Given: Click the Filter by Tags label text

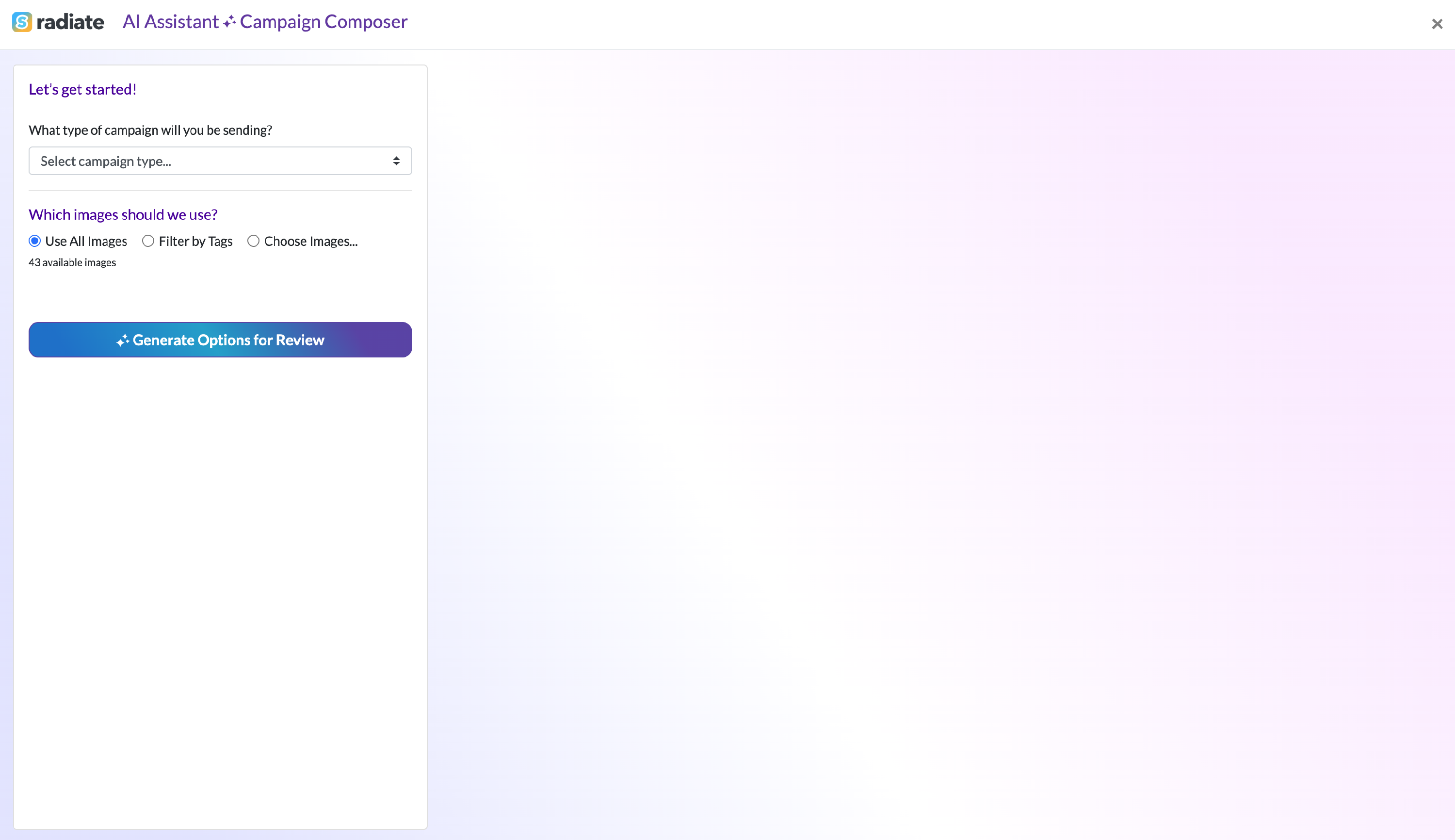Looking at the screenshot, I should [195, 241].
